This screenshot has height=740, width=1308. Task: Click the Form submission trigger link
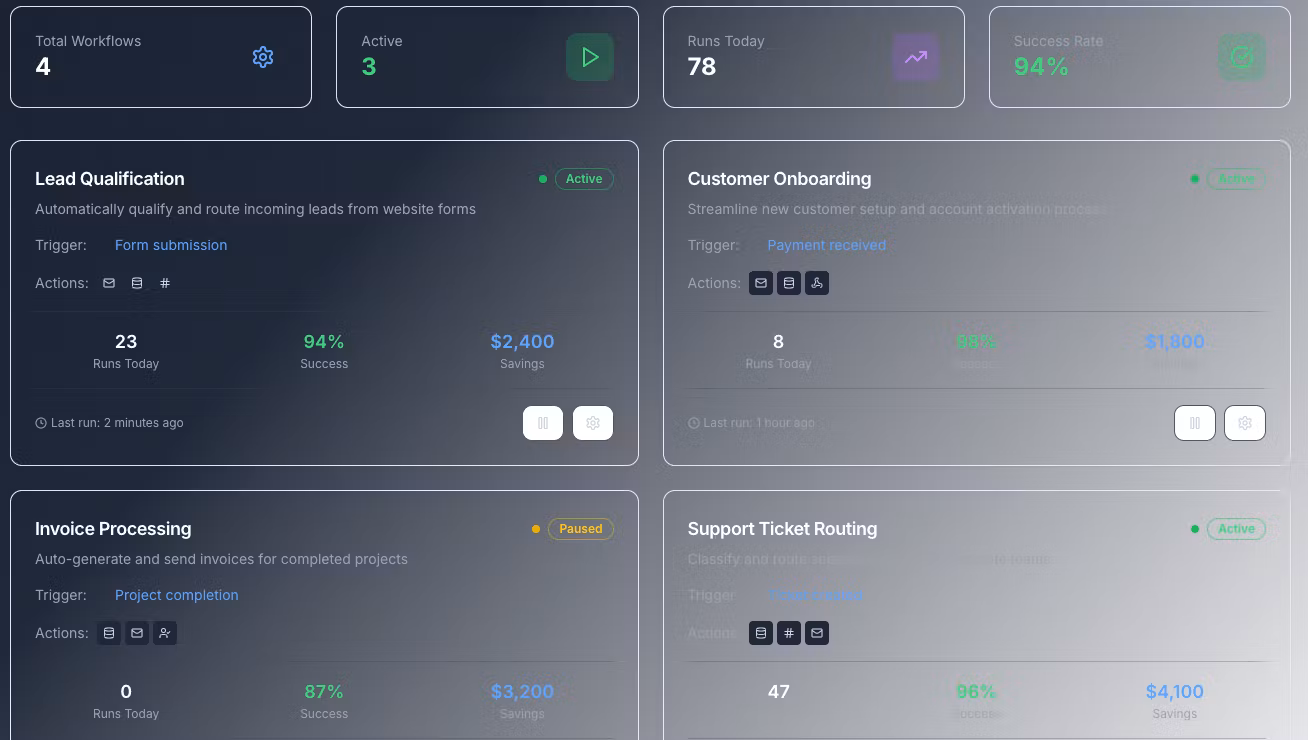click(171, 245)
